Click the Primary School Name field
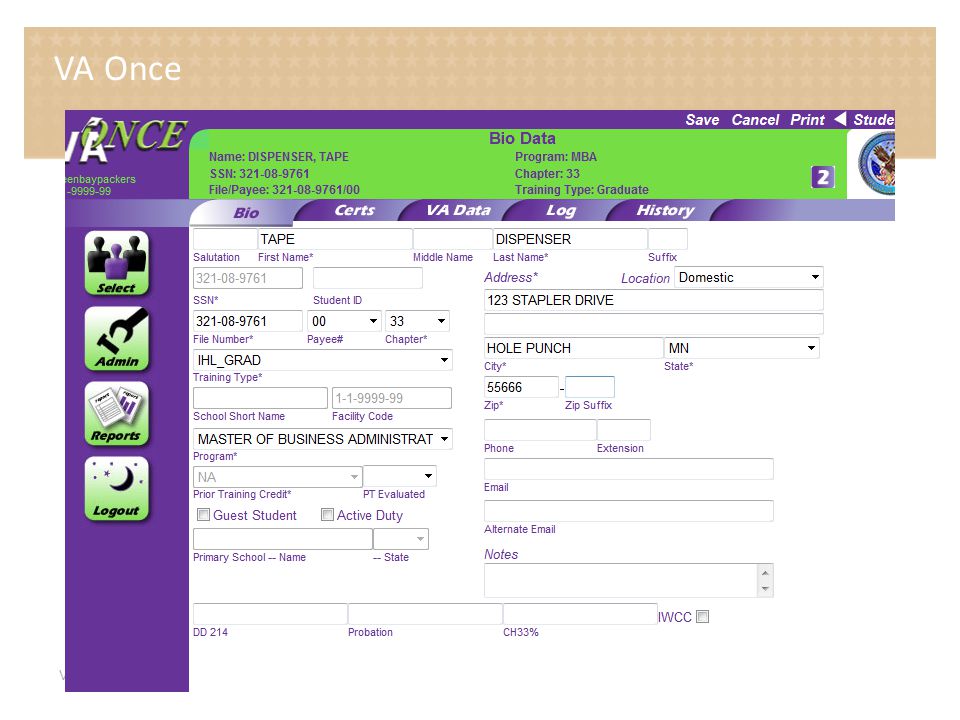Image resolution: width=960 pixels, height=720 pixels. tap(282, 539)
